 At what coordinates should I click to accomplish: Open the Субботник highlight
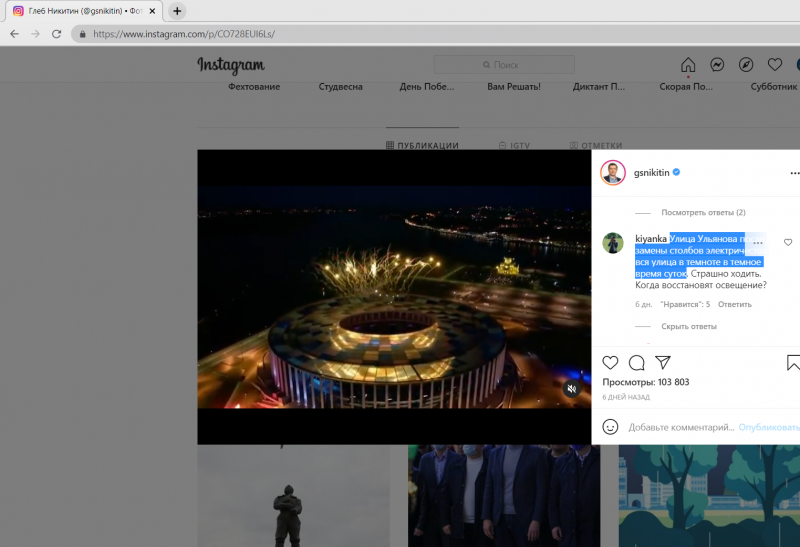(x=773, y=87)
